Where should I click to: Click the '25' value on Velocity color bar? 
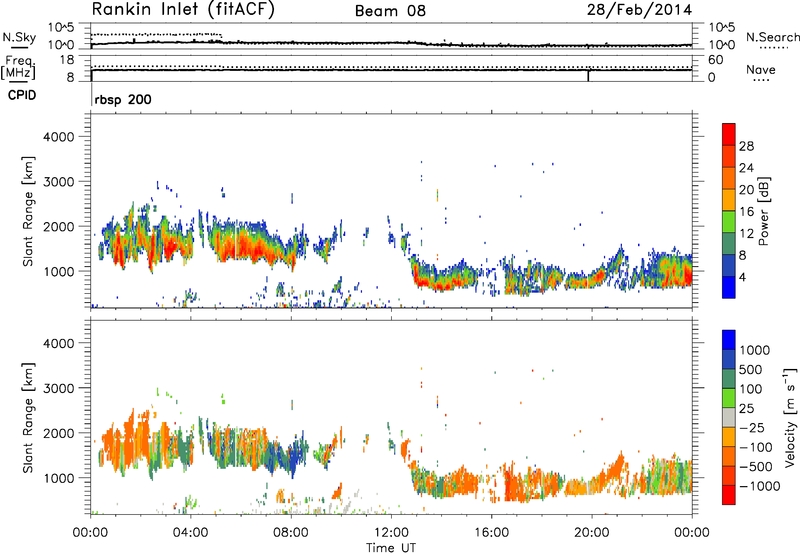(x=746, y=409)
